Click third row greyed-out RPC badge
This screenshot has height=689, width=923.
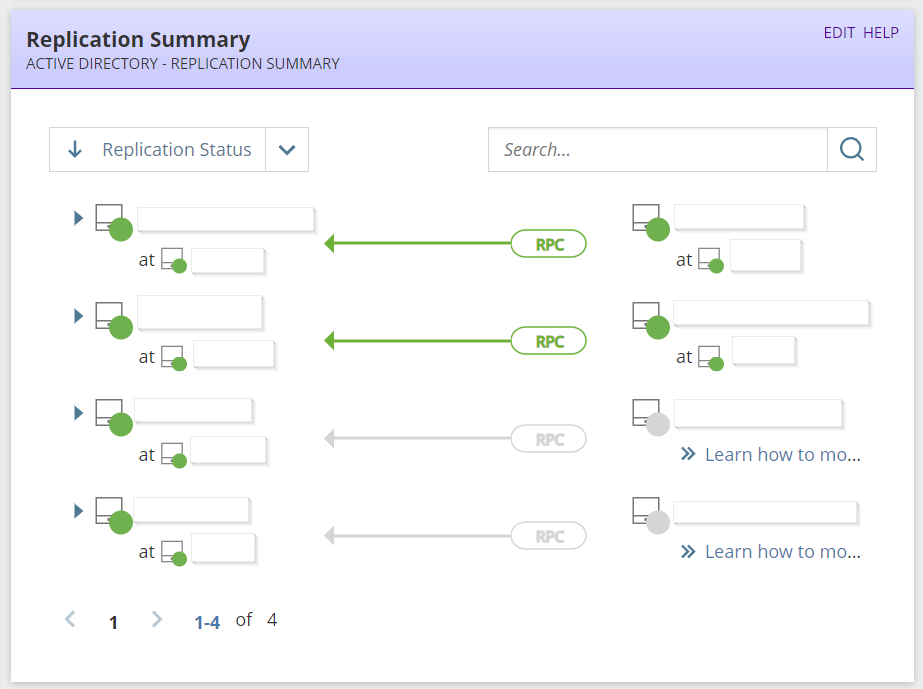click(x=548, y=439)
